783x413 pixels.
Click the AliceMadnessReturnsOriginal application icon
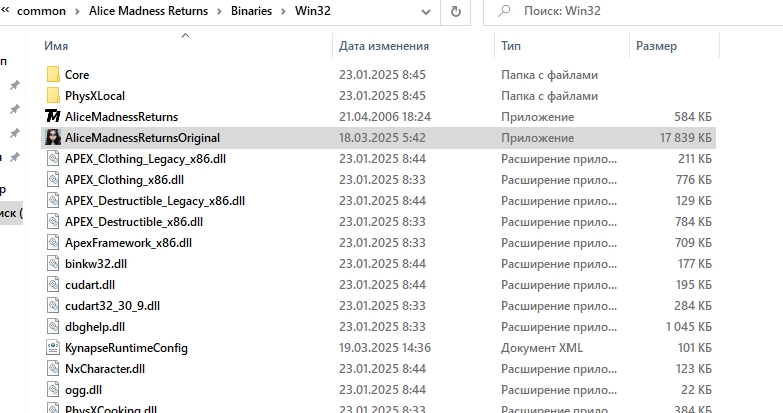(53, 137)
